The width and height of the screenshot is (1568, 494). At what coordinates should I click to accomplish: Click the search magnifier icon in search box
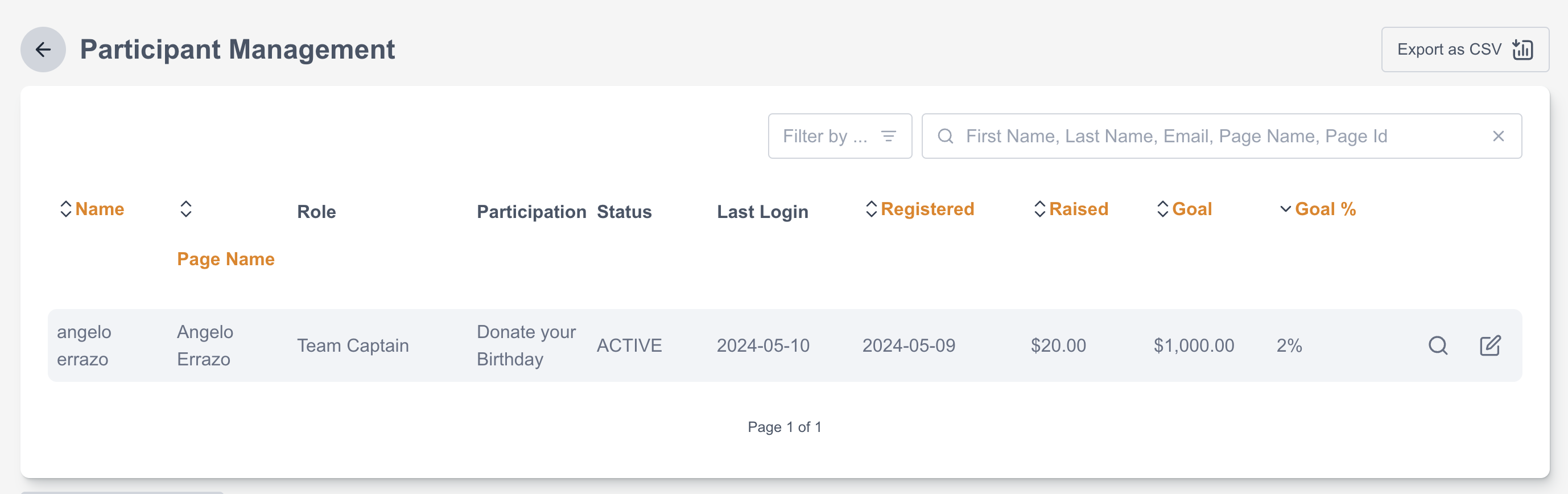(x=944, y=136)
